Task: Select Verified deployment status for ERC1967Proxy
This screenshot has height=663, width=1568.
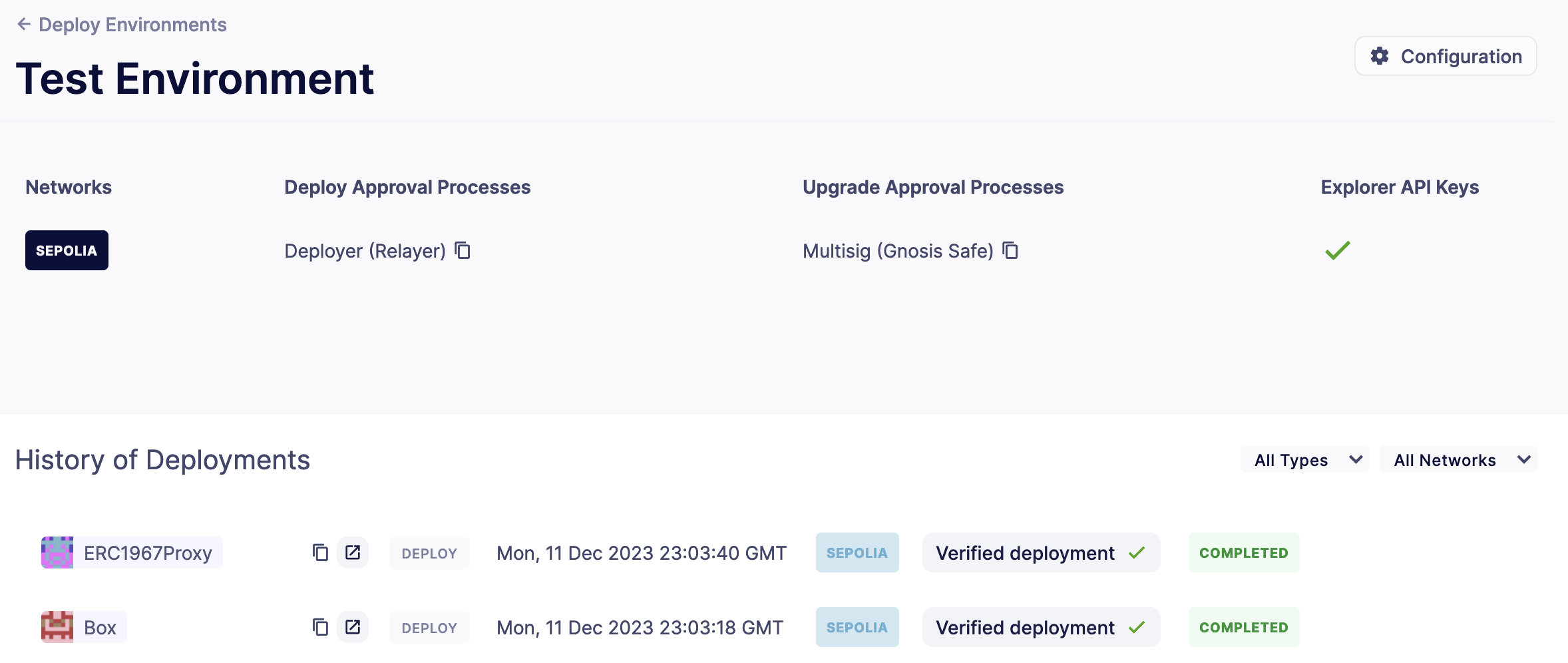Action: click(x=1040, y=552)
